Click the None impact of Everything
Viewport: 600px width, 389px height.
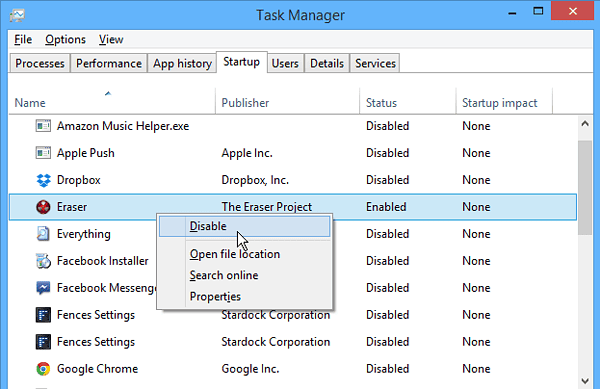tap(476, 234)
